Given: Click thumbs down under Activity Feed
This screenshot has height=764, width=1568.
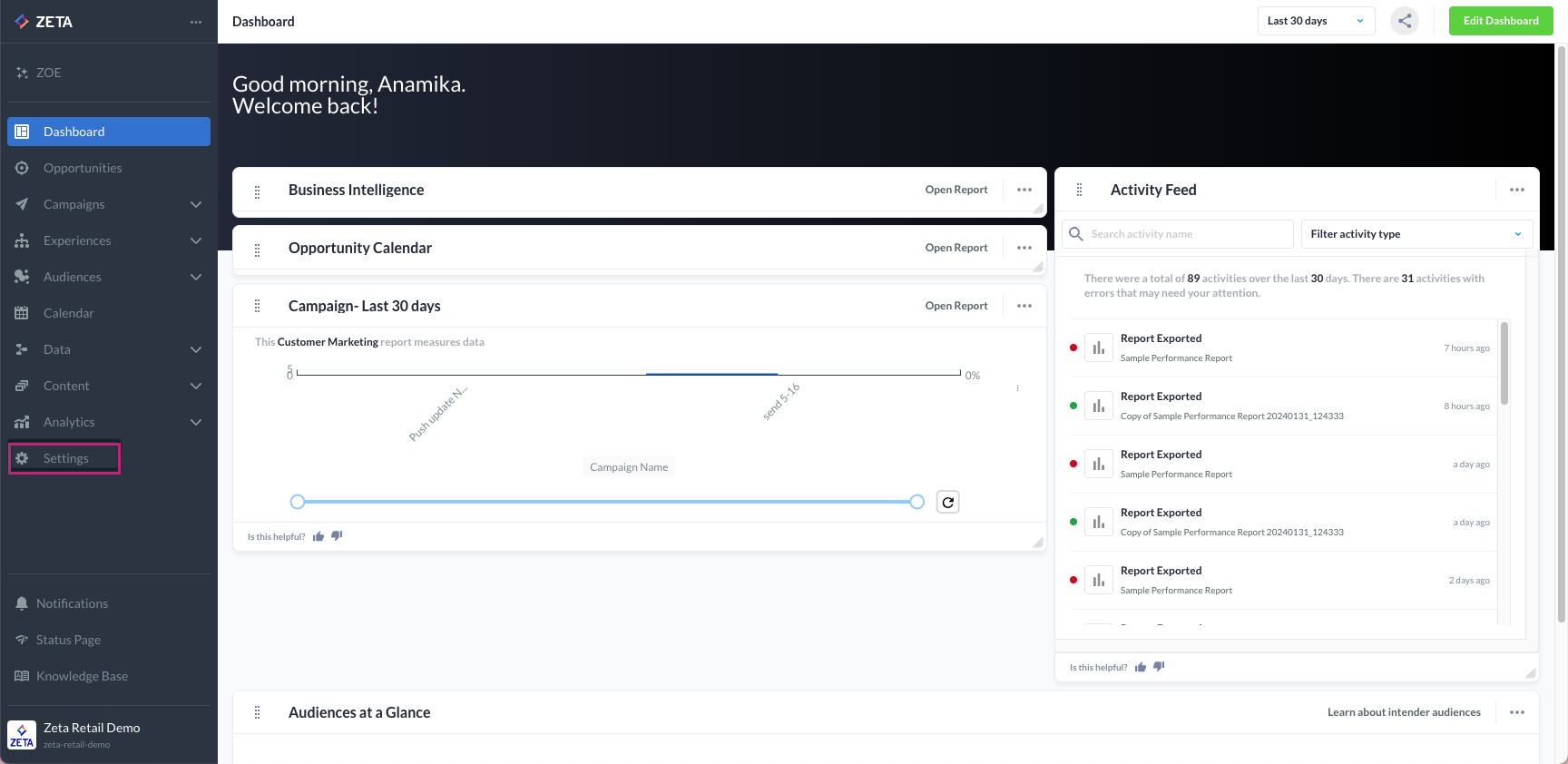Looking at the screenshot, I should pos(1159,667).
